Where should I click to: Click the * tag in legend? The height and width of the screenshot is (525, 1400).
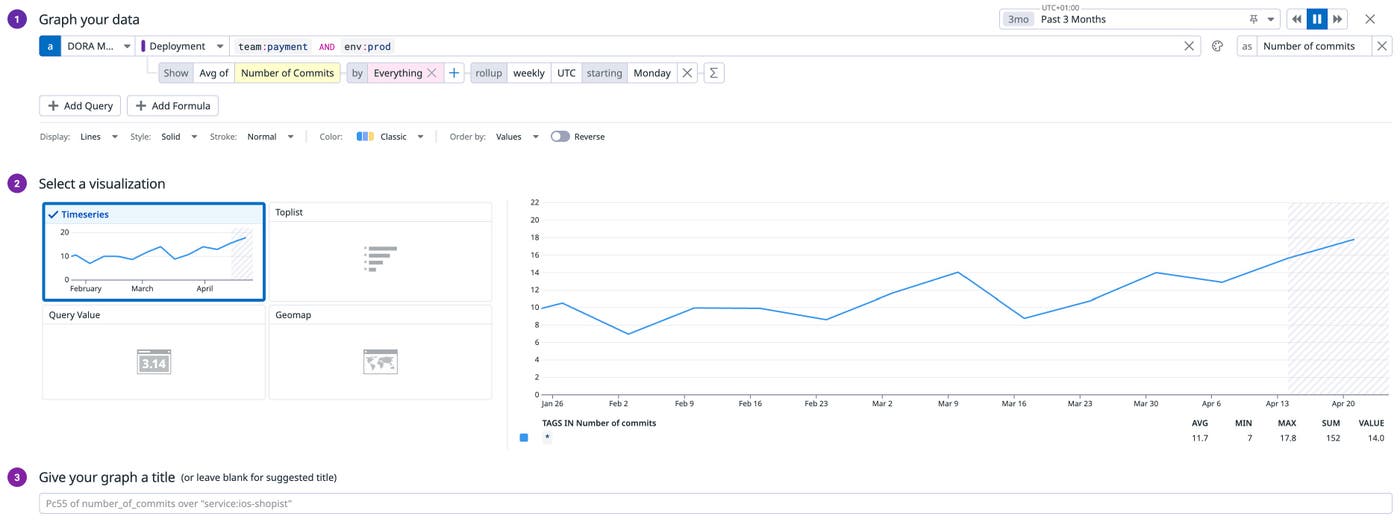pyautogui.click(x=547, y=438)
